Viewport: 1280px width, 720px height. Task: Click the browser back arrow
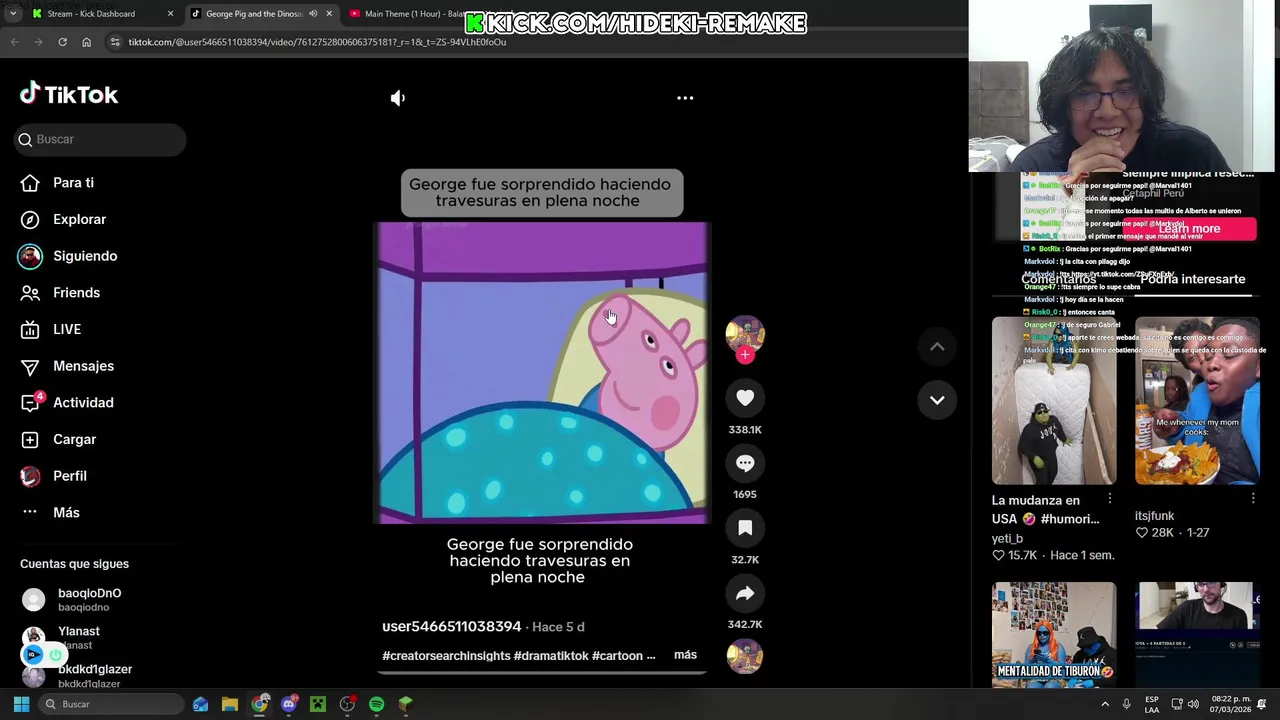pos(14,42)
